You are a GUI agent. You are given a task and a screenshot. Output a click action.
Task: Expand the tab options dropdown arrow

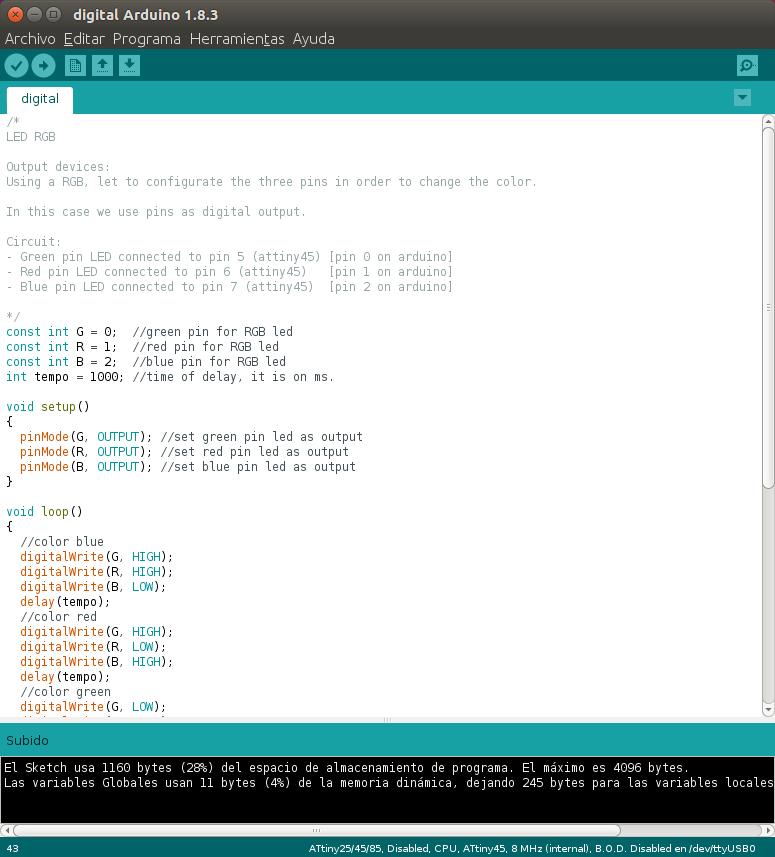click(x=742, y=98)
